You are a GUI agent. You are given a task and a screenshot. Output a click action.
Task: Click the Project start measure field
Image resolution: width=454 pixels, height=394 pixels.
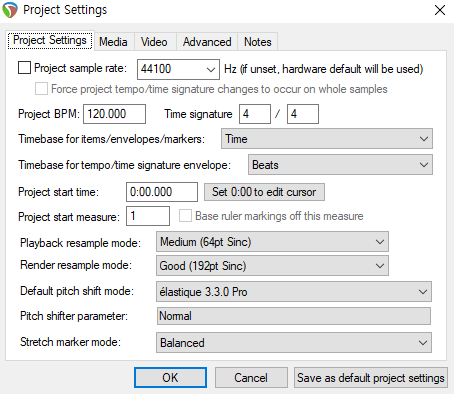(x=148, y=216)
